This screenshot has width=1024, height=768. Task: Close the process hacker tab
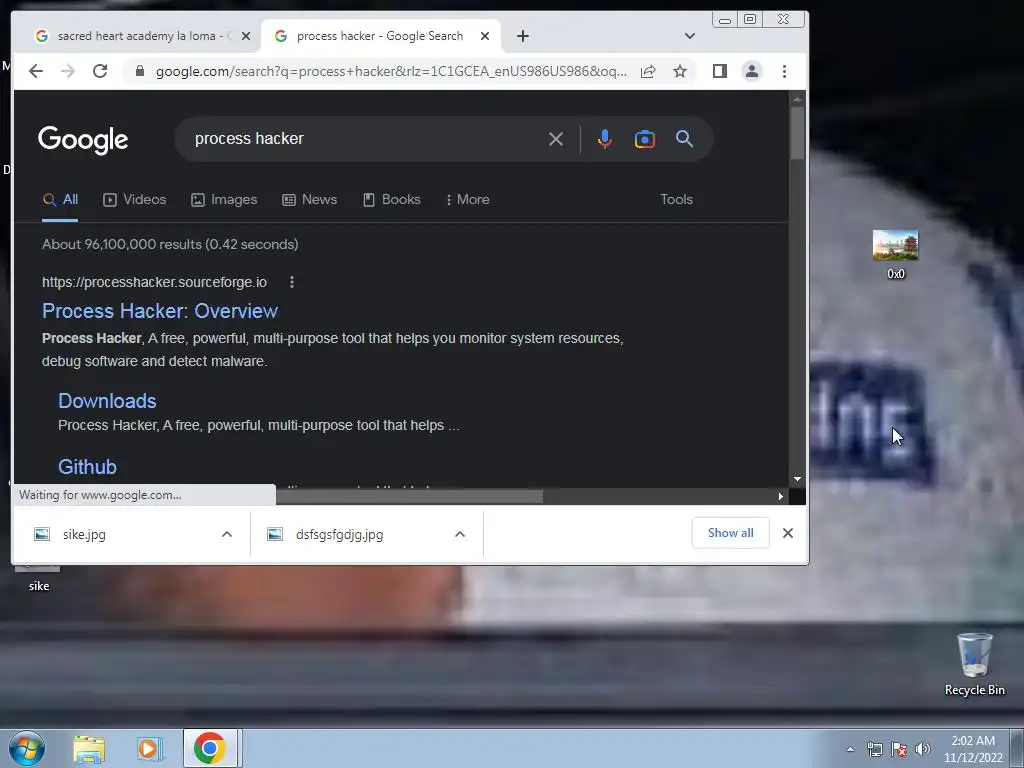pyautogui.click(x=485, y=36)
